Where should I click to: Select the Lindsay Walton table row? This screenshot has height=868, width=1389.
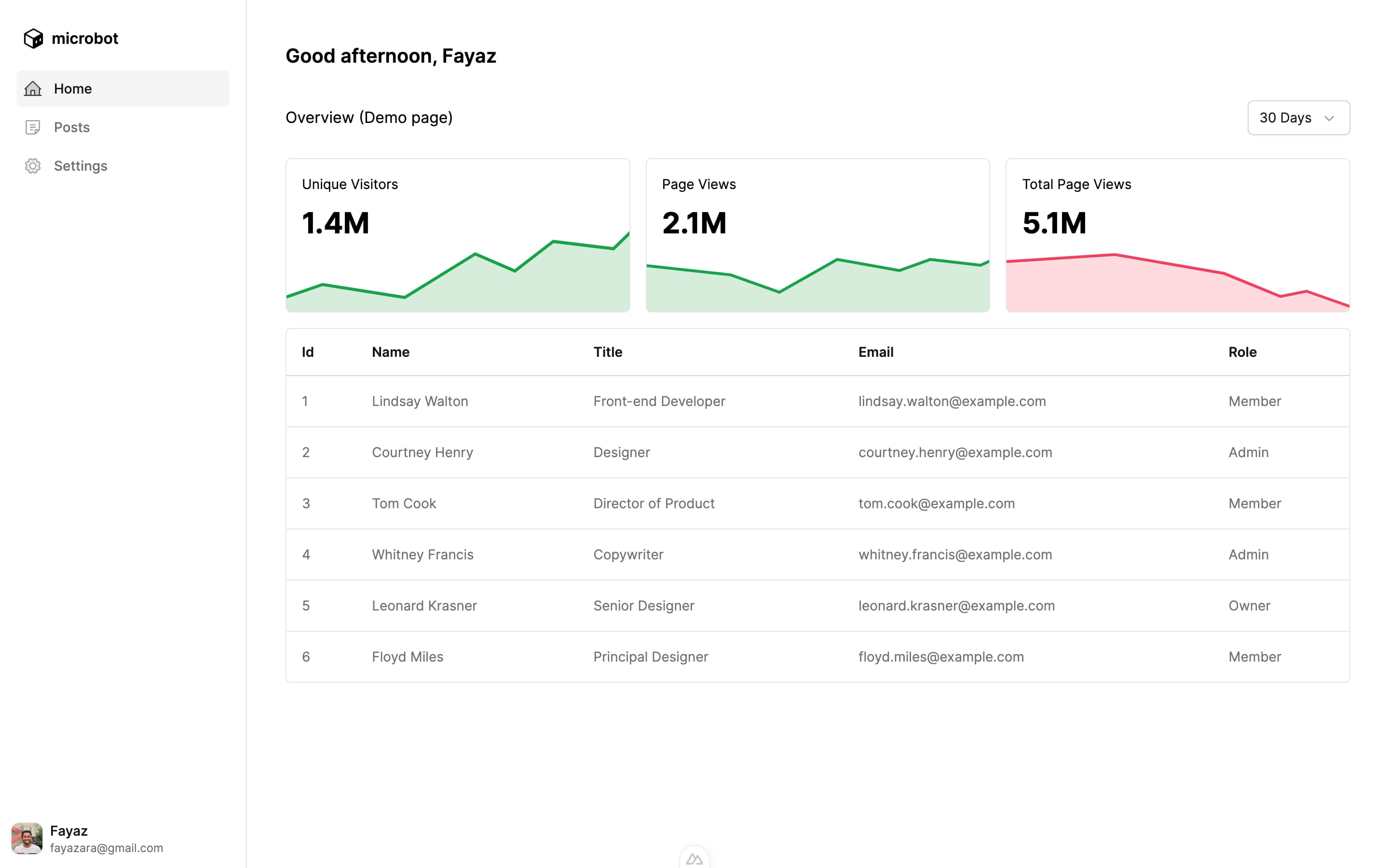[420, 401]
